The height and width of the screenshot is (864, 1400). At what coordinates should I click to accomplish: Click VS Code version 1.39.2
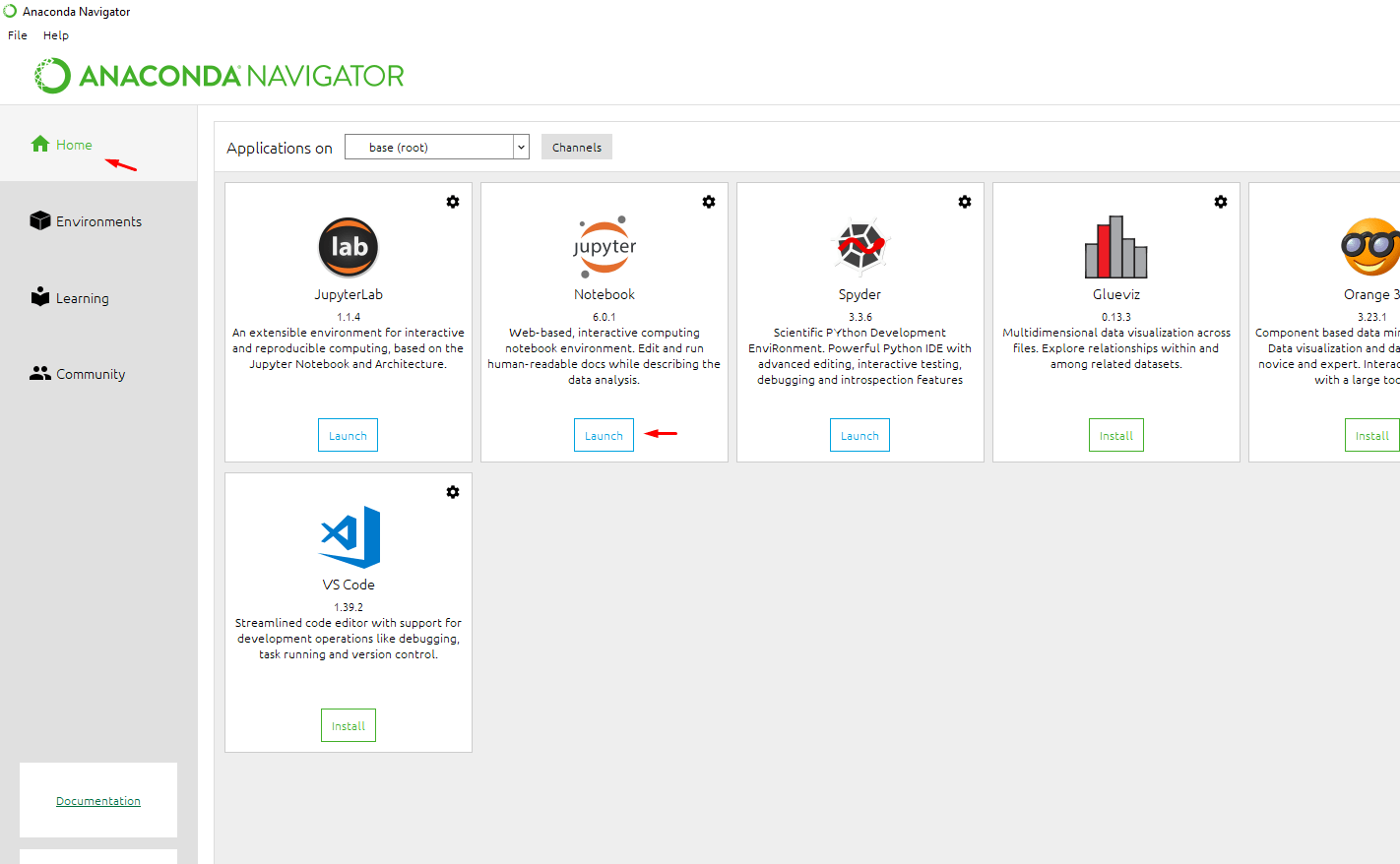tap(349, 607)
